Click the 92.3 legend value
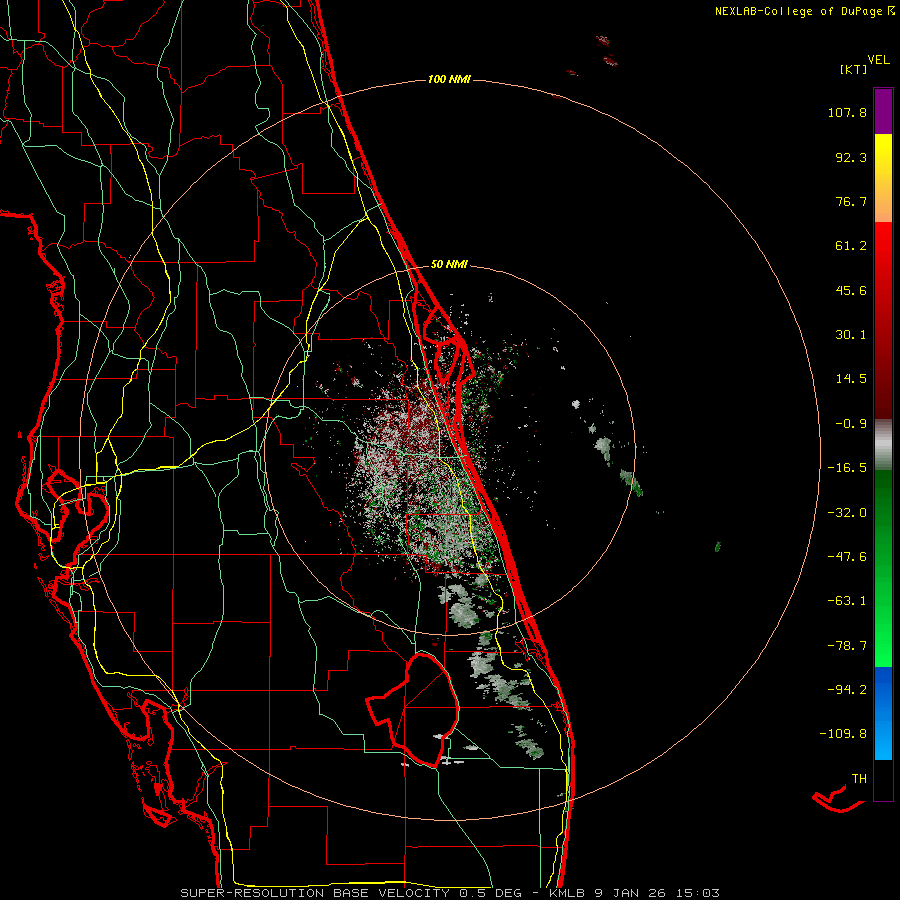 [x=851, y=157]
